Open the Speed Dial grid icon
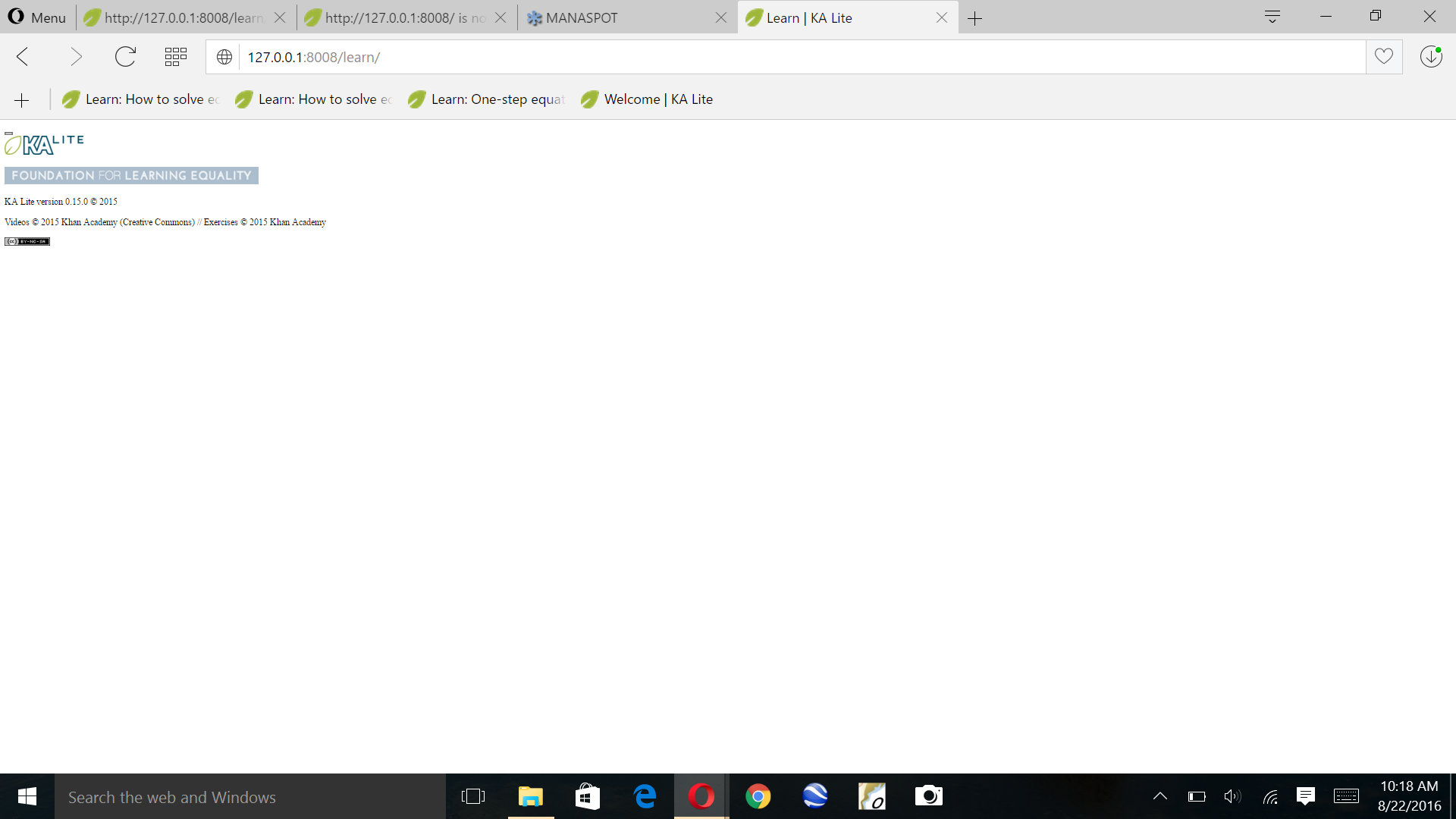 175,57
